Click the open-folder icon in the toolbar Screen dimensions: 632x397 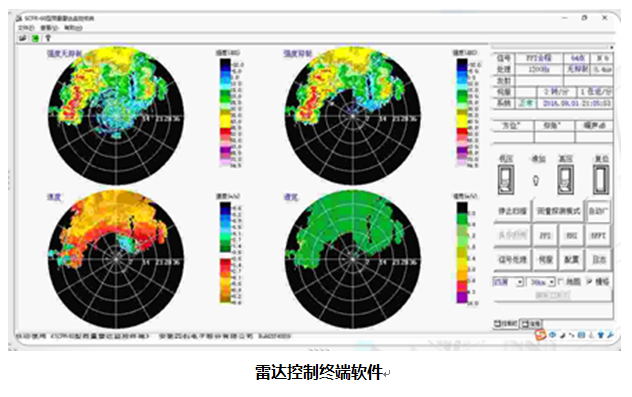[23, 38]
